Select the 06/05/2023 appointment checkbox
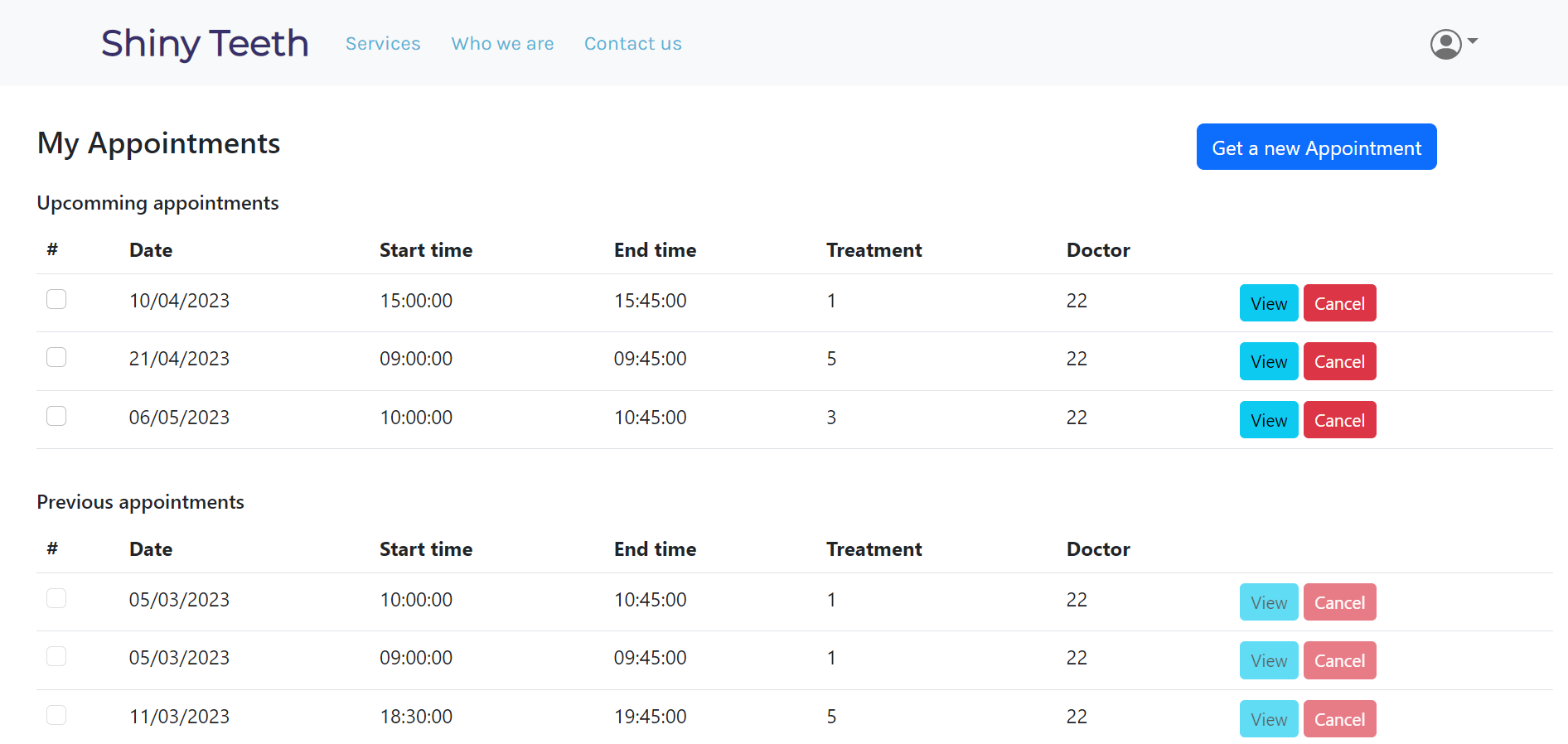 point(56,416)
